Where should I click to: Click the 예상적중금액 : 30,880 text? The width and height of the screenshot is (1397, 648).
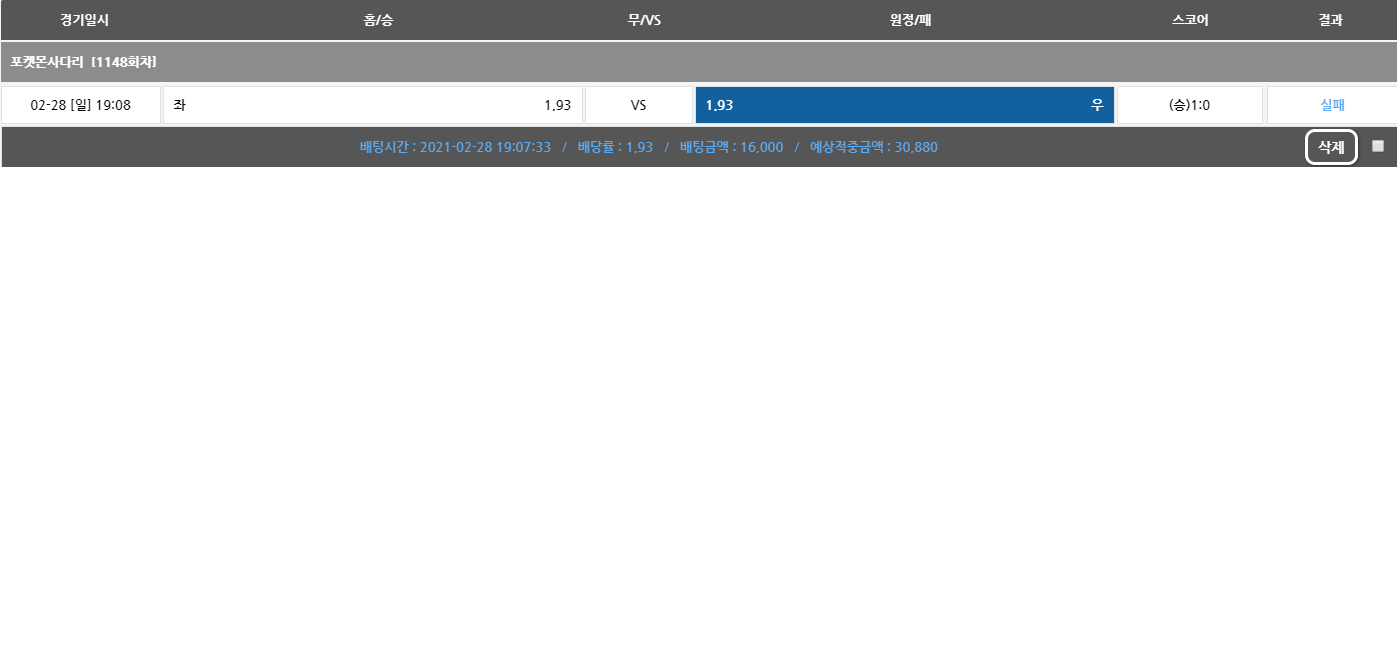pyautogui.click(x=873, y=147)
